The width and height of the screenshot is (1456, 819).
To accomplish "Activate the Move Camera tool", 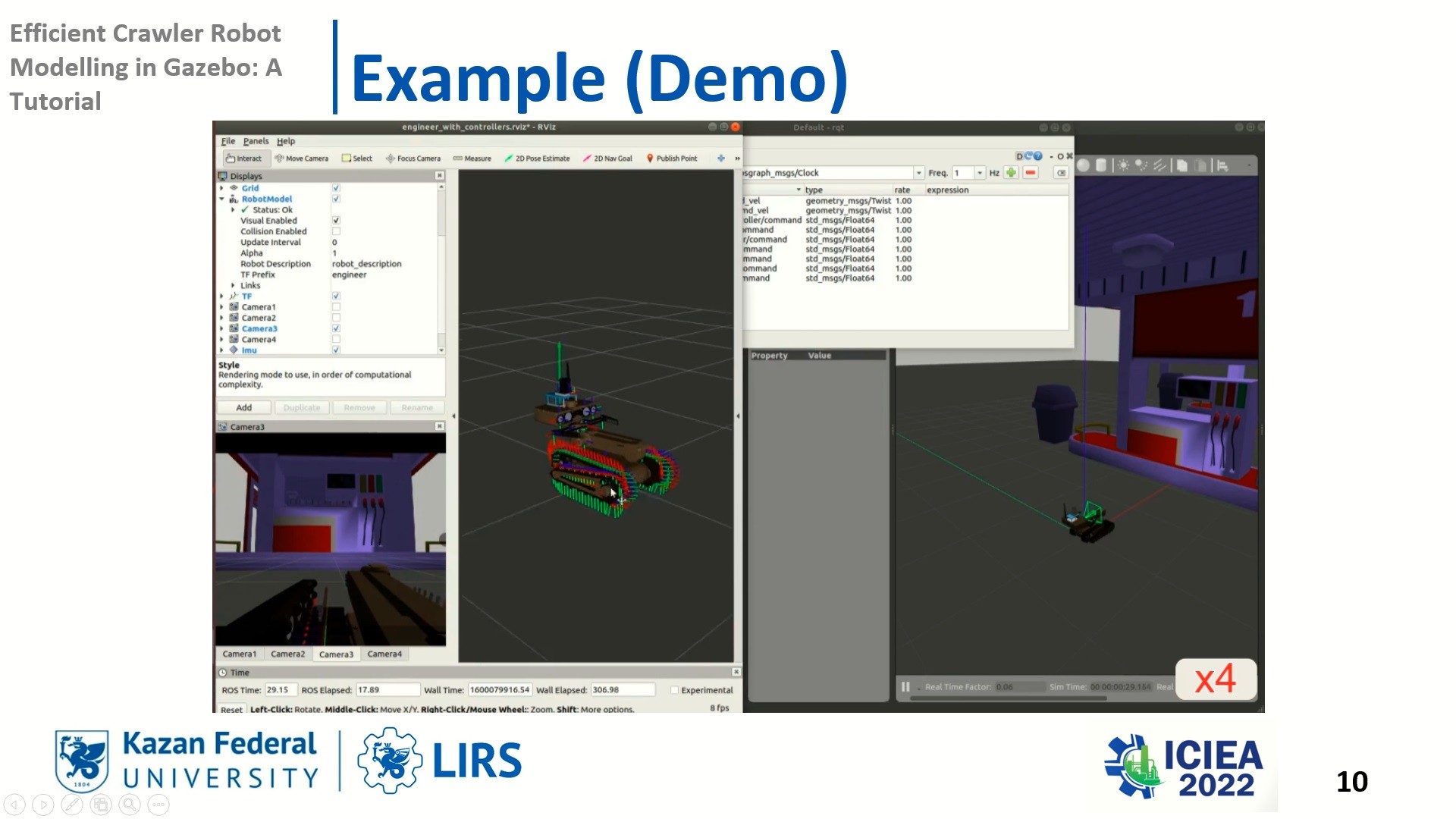I will click(302, 158).
